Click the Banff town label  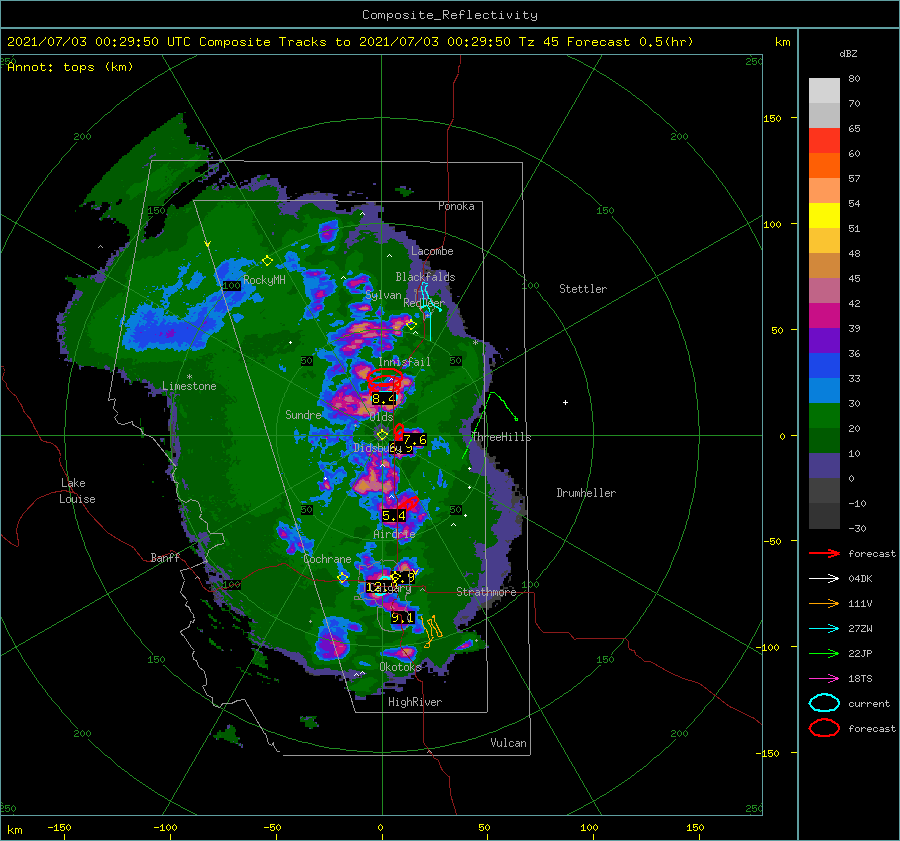point(165,557)
